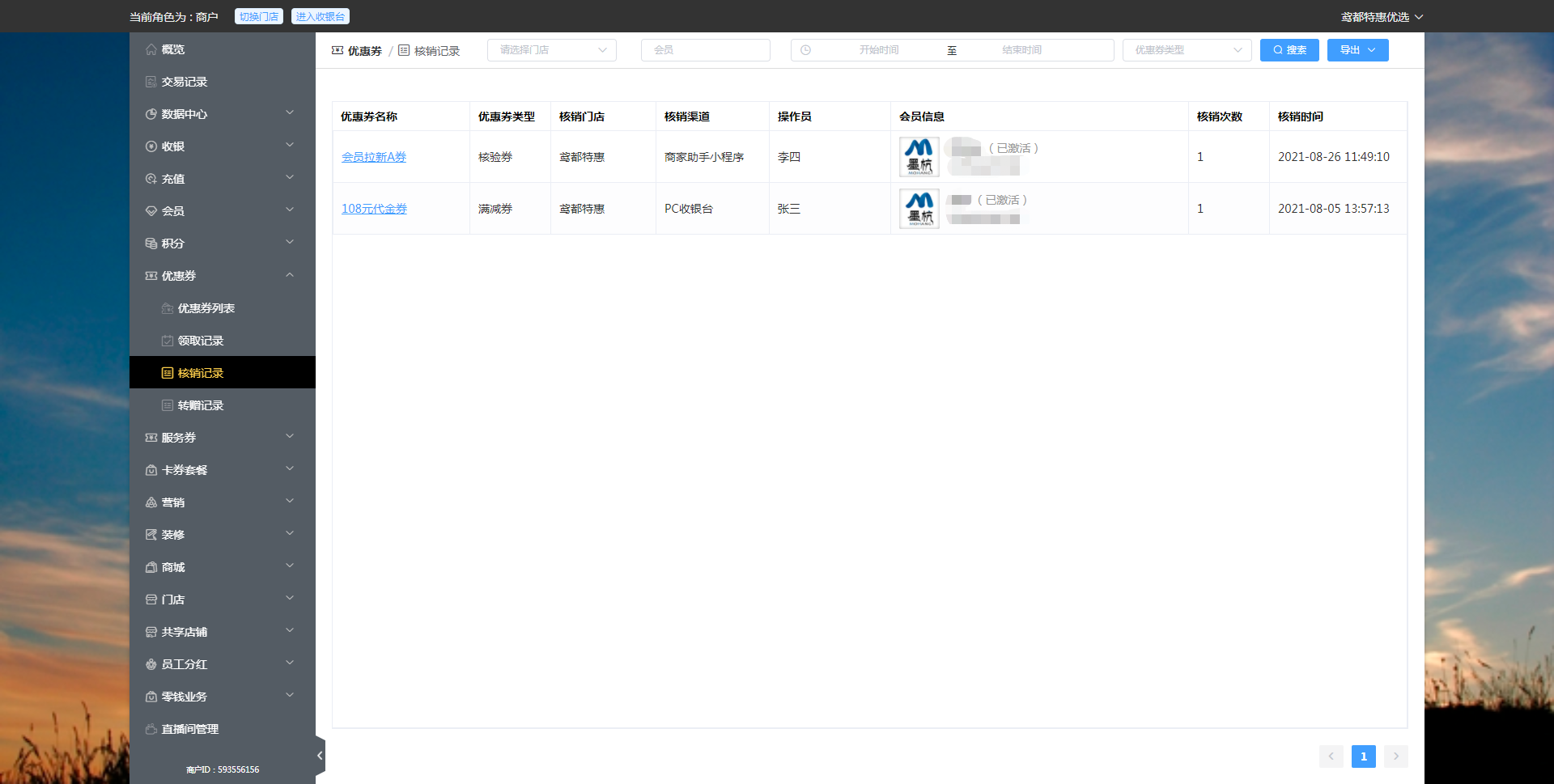Open the 领取记录 menu item

click(x=223, y=341)
